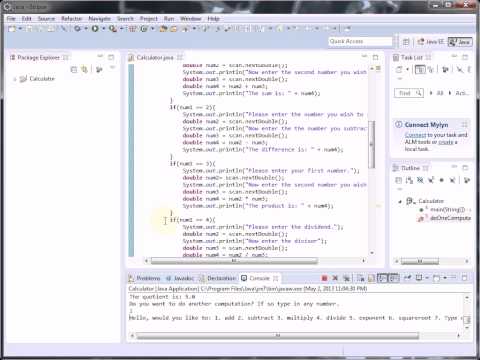Switch to the Declaration tab
The height and width of the screenshot is (360, 480).
pos(217,278)
